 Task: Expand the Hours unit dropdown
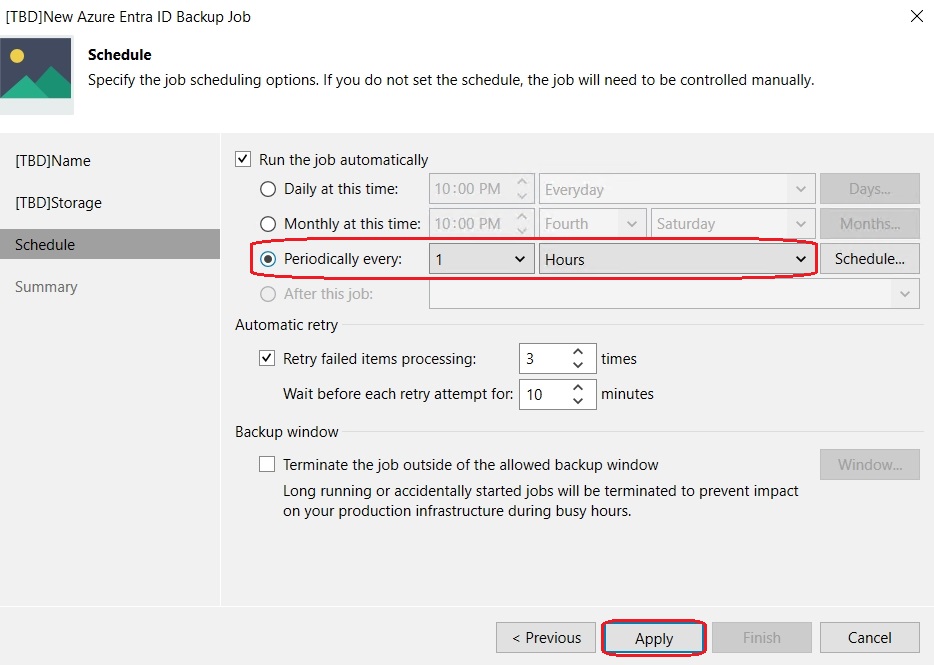pyautogui.click(x=677, y=259)
